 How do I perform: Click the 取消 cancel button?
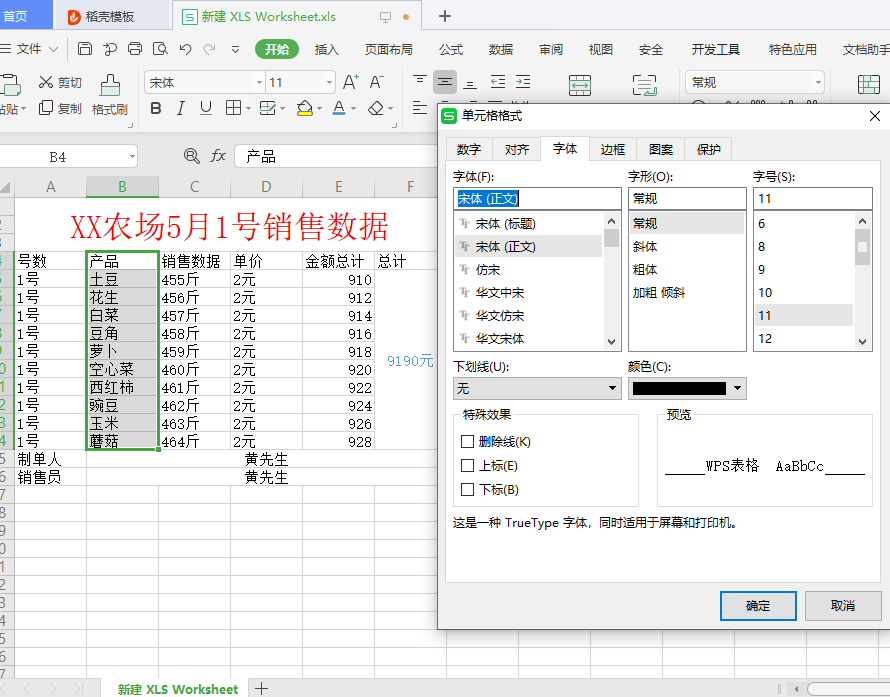[x=843, y=606]
